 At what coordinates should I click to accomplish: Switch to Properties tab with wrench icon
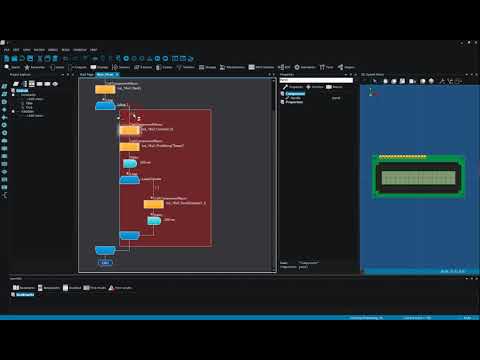[293, 87]
